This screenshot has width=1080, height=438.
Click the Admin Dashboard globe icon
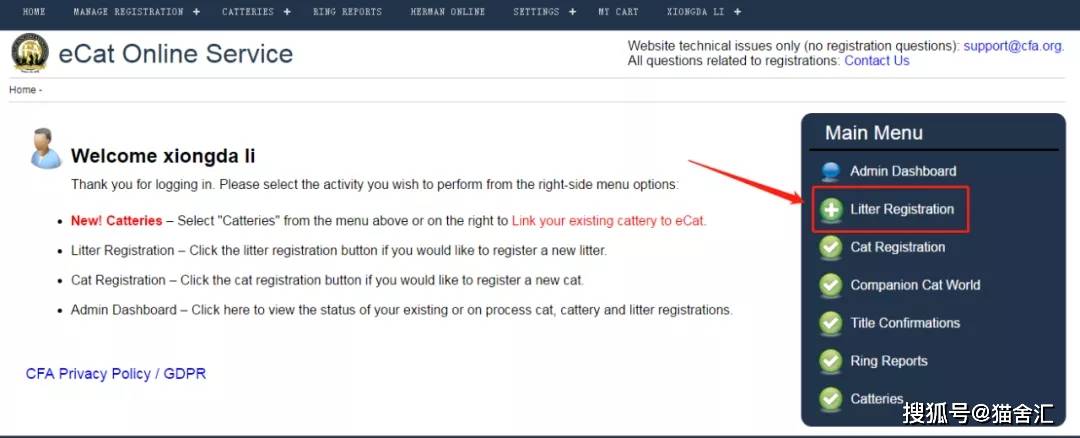click(831, 171)
